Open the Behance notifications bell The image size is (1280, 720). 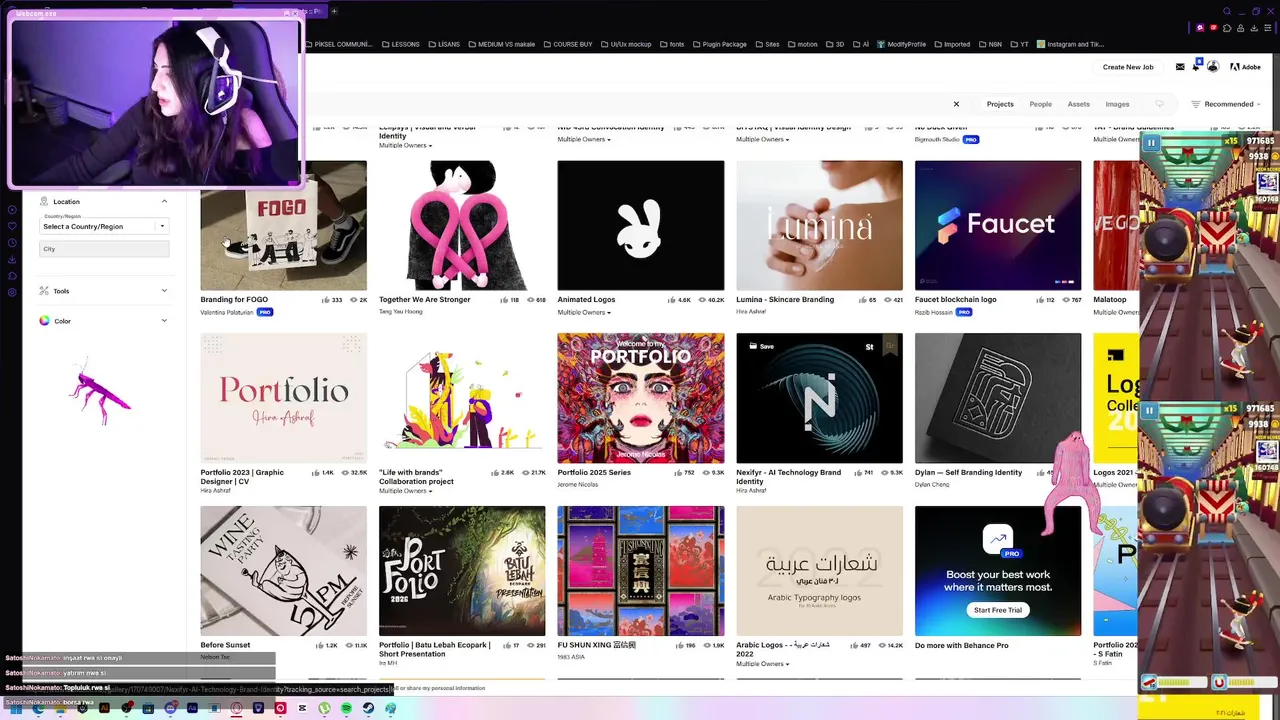1196,67
